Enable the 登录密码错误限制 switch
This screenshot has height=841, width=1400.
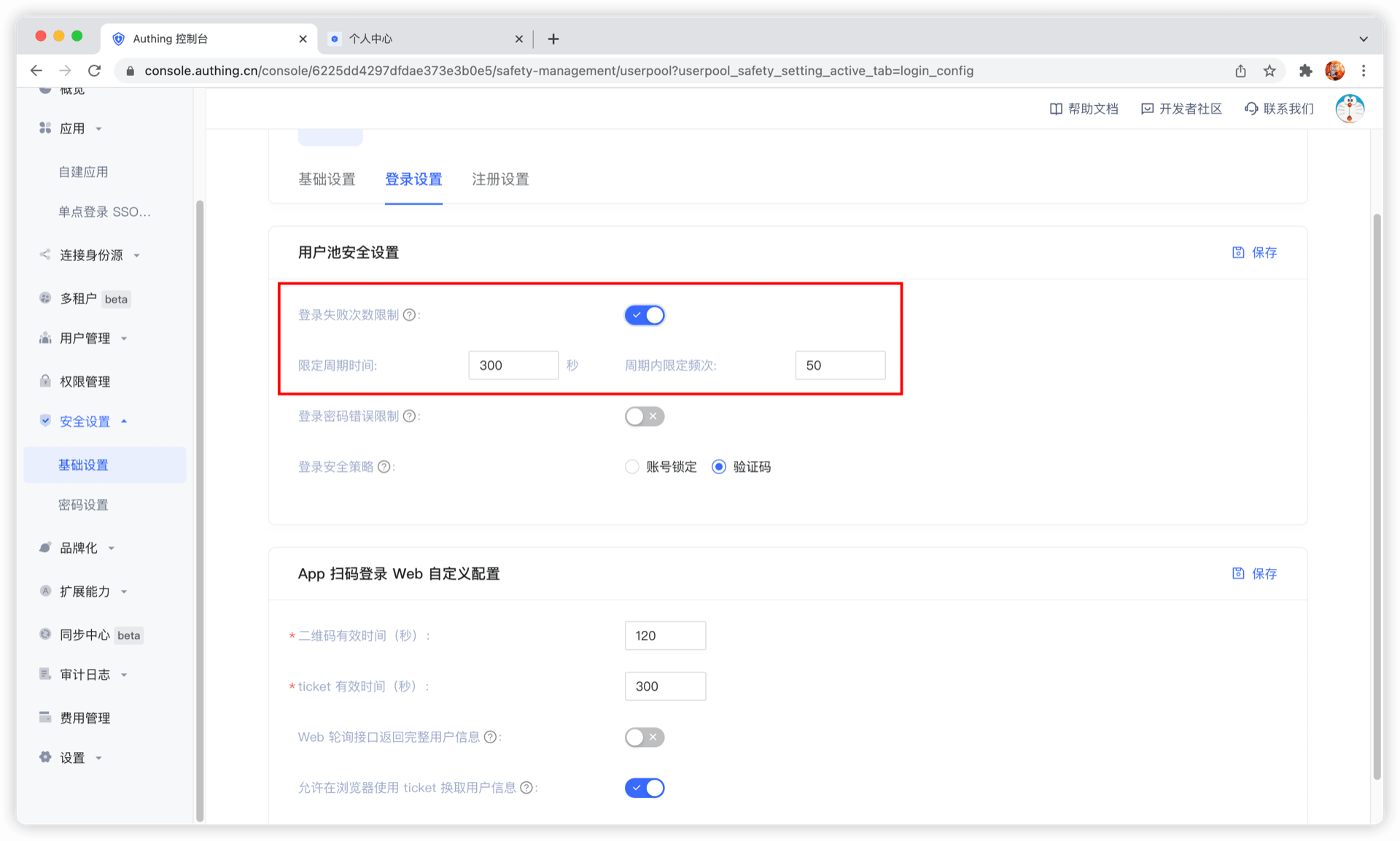click(x=645, y=416)
